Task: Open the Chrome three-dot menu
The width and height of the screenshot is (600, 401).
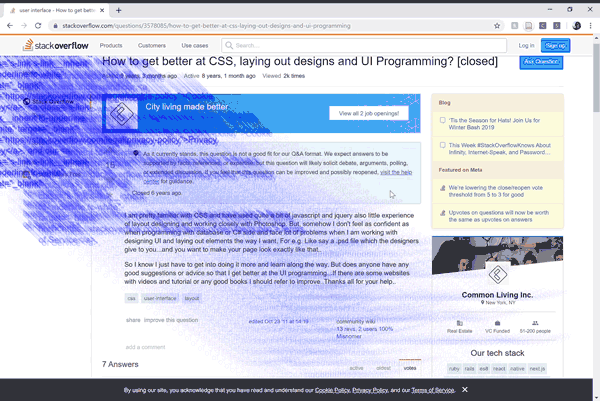Action: tap(590, 26)
